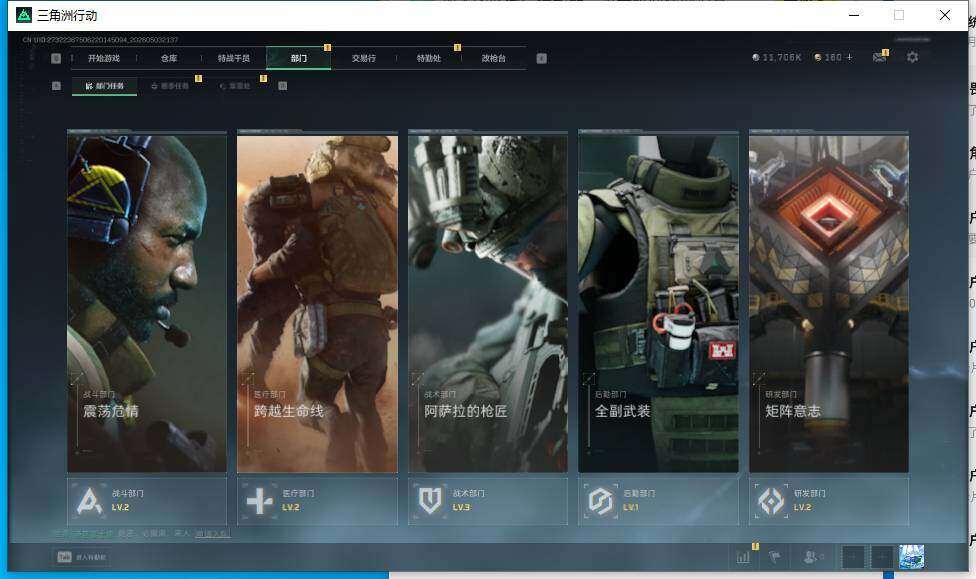Viewport: 976px width, 579px height.
Task: Click the 后勤部门 hexagon icon
Action: point(601,501)
